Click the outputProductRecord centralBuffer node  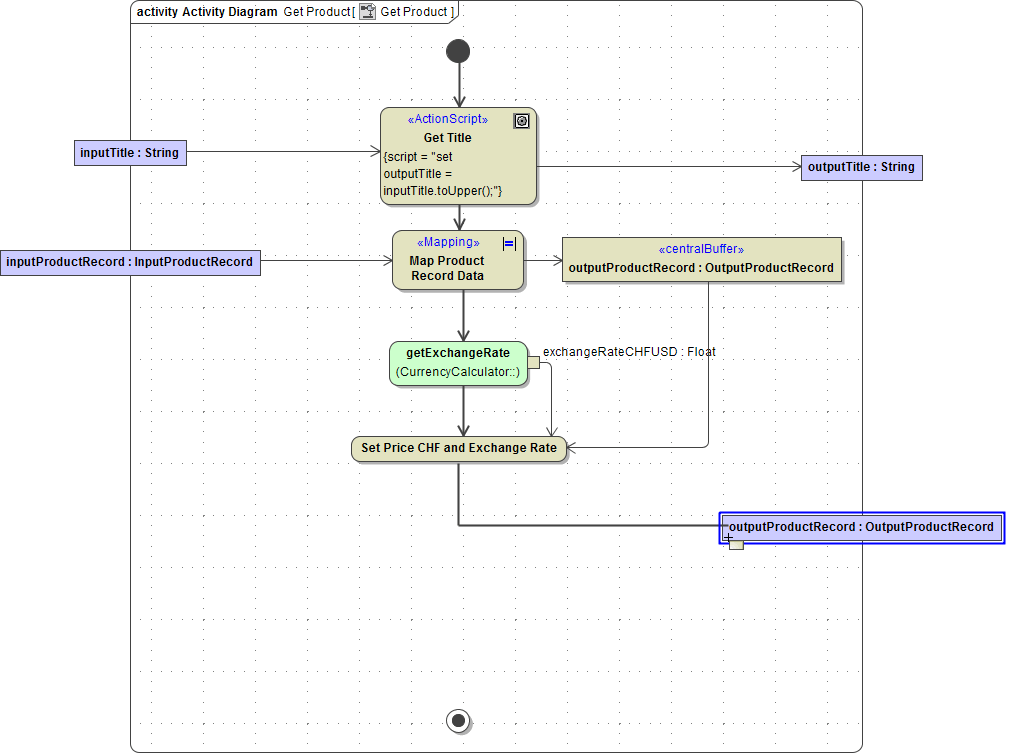701,260
